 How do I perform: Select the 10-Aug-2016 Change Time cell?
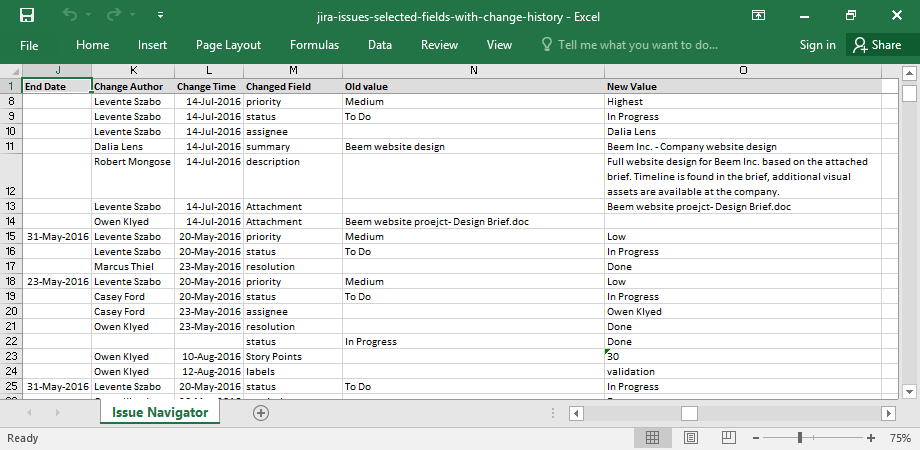tap(209, 357)
